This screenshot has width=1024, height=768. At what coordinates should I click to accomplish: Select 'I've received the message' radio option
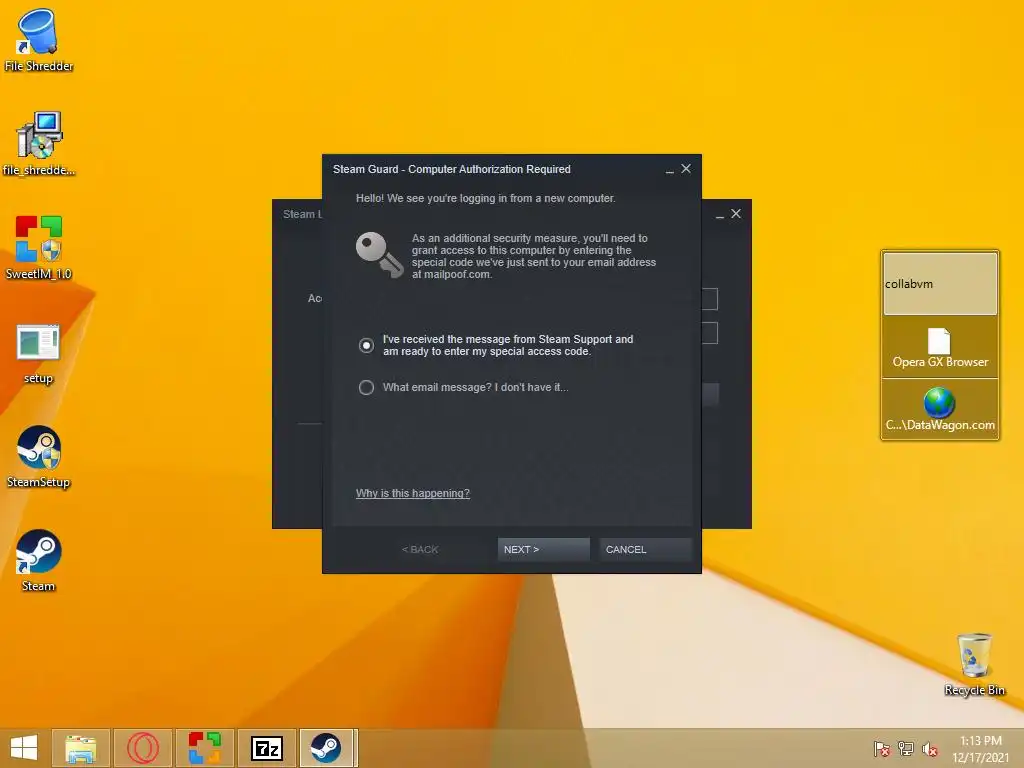pos(366,345)
